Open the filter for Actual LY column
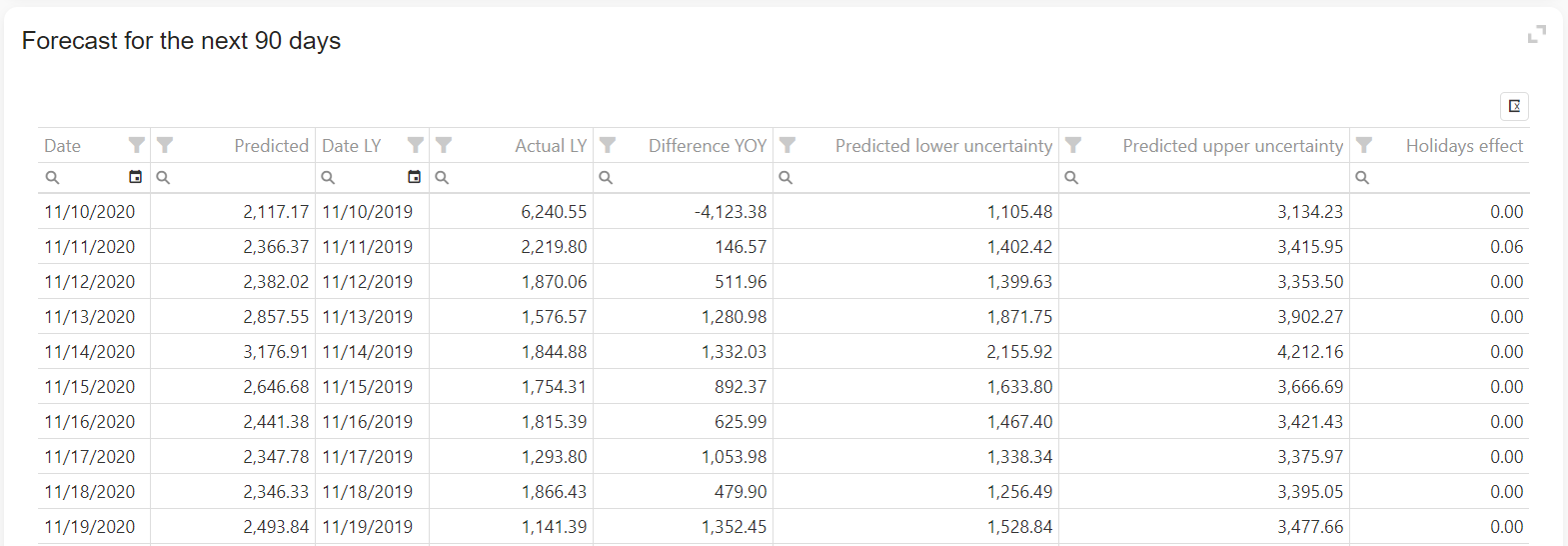The height and width of the screenshot is (546, 1568). (x=444, y=146)
